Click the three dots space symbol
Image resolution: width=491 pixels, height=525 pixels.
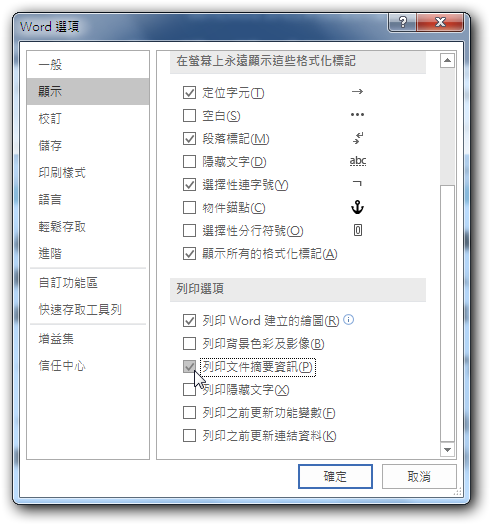point(357,115)
